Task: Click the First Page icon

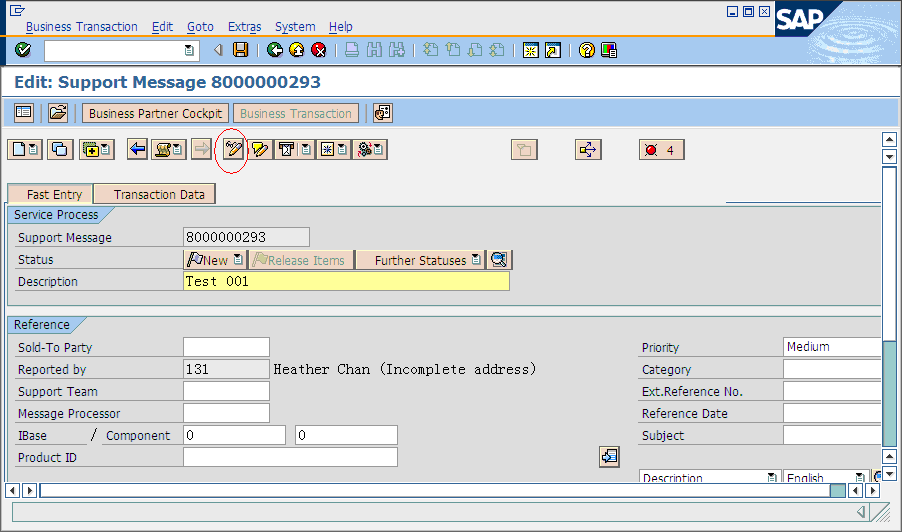Action: 430,50
